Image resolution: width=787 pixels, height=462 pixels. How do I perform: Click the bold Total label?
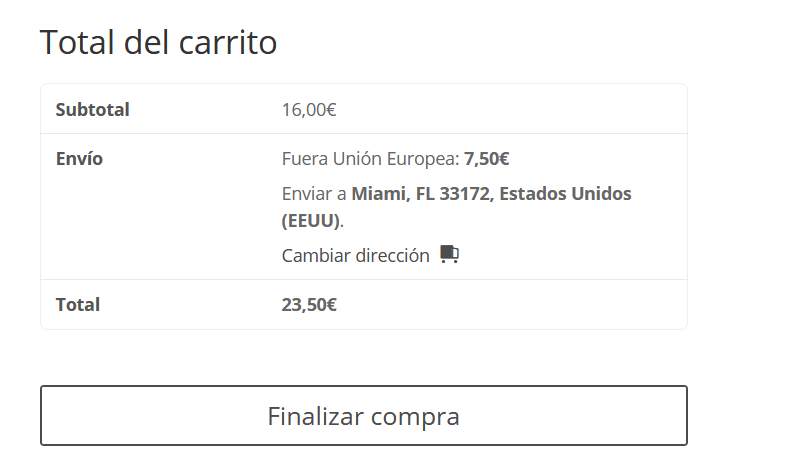tap(78, 305)
